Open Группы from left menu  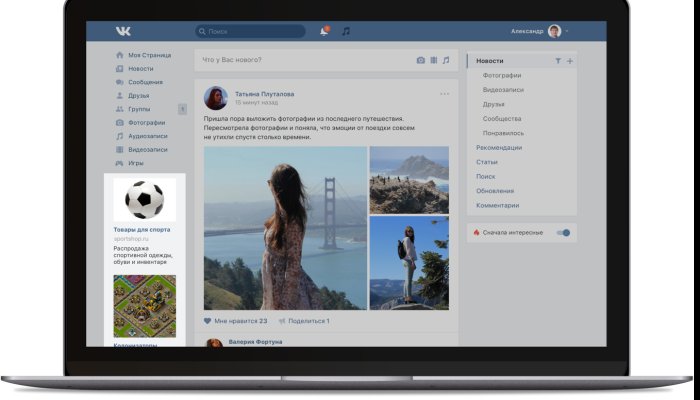(139, 109)
